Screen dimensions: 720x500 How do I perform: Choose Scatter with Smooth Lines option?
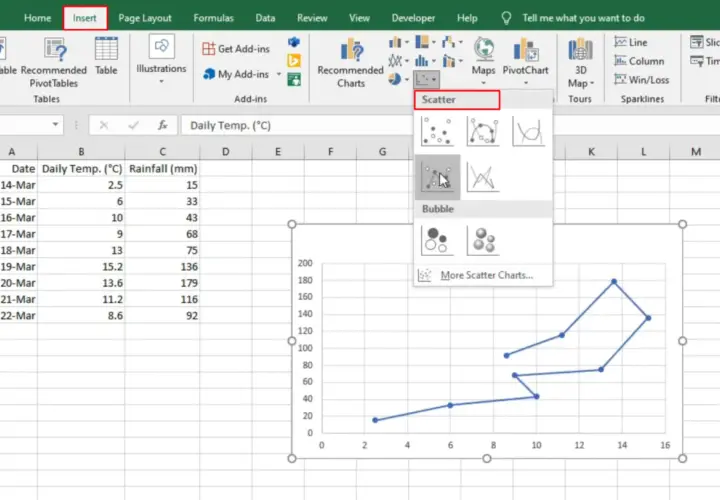(x=529, y=131)
